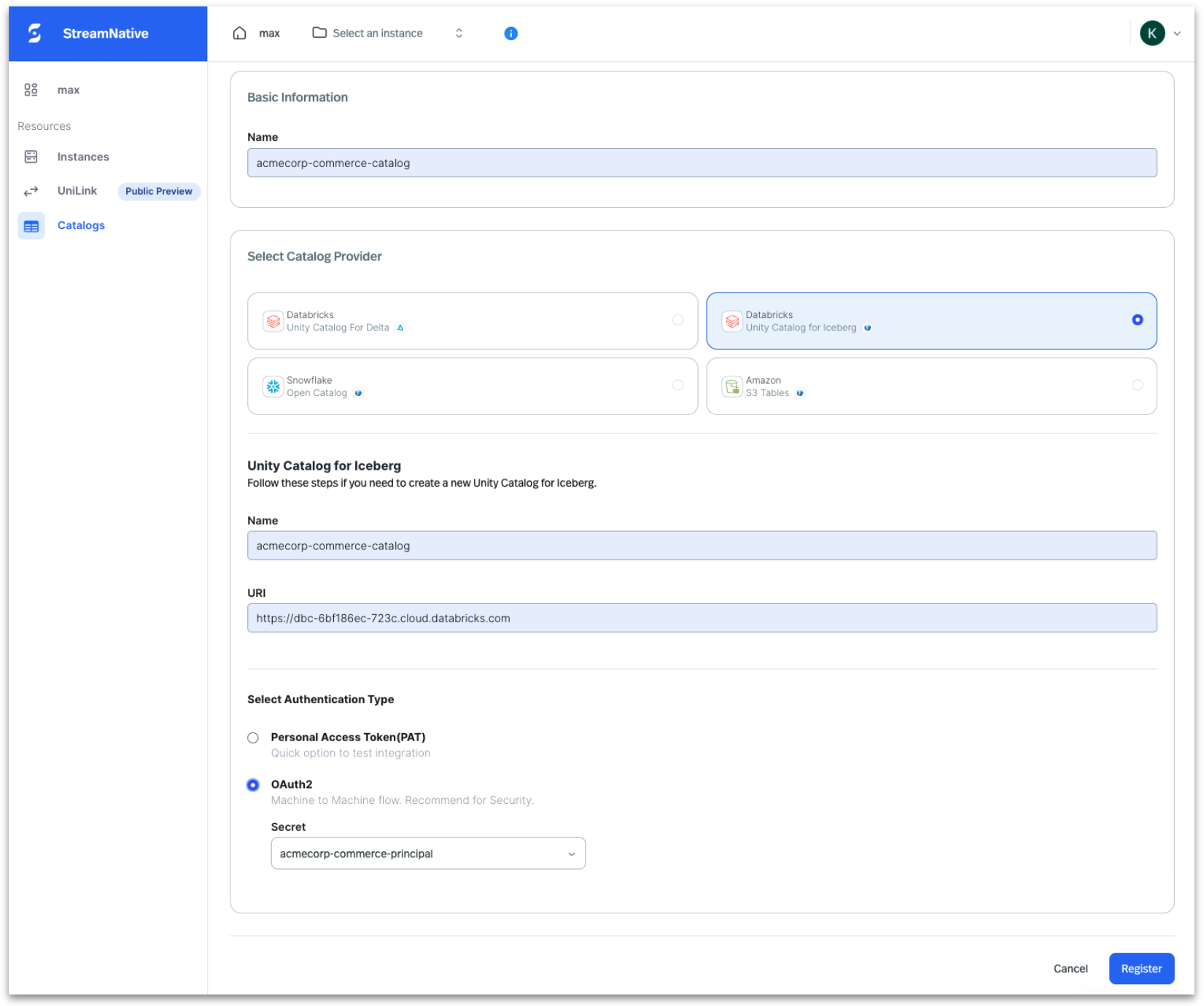This screenshot has height=1006, width=1204.
Task: Click the home icon in the breadcrumb
Action: (239, 33)
